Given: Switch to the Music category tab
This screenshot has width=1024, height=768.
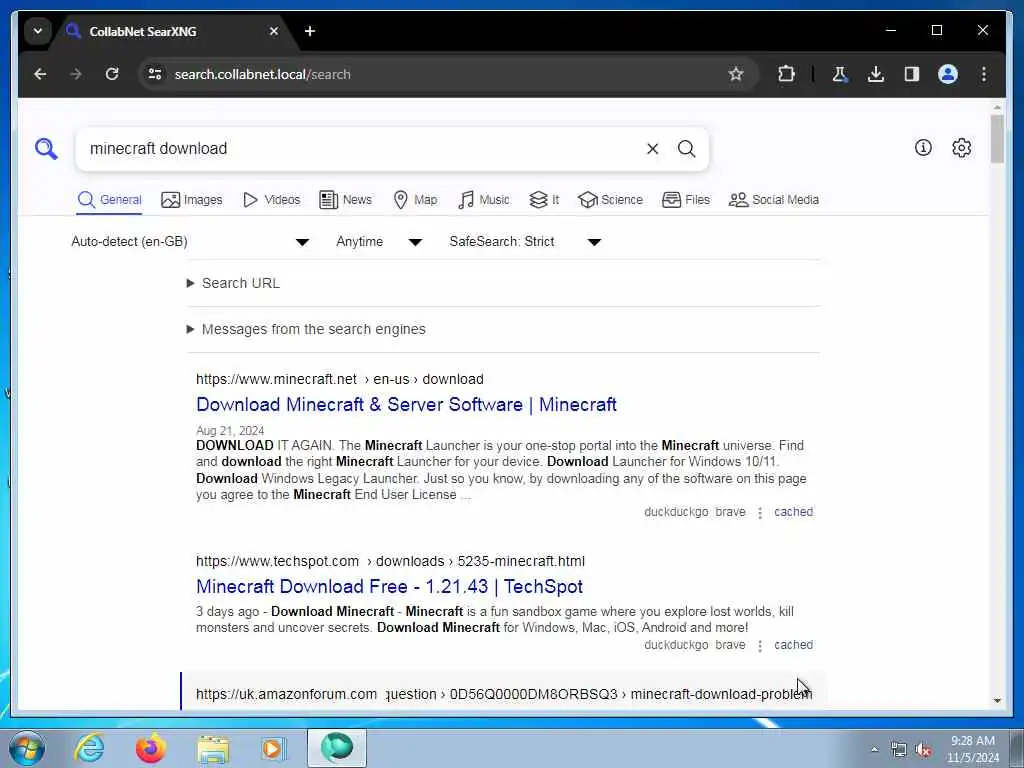Looking at the screenshot, I should click(484, 200).
